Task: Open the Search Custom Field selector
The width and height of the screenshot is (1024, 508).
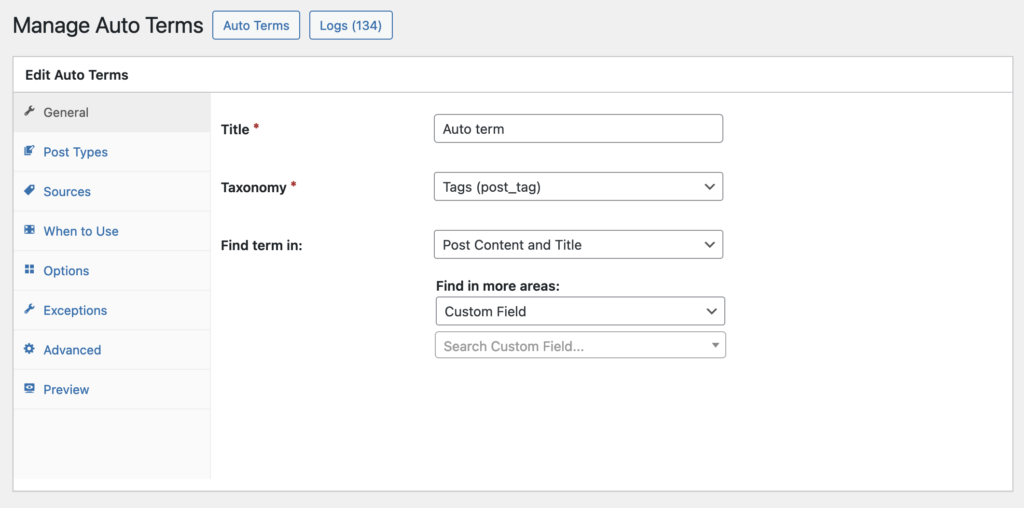Action: [x=580, y=345]
